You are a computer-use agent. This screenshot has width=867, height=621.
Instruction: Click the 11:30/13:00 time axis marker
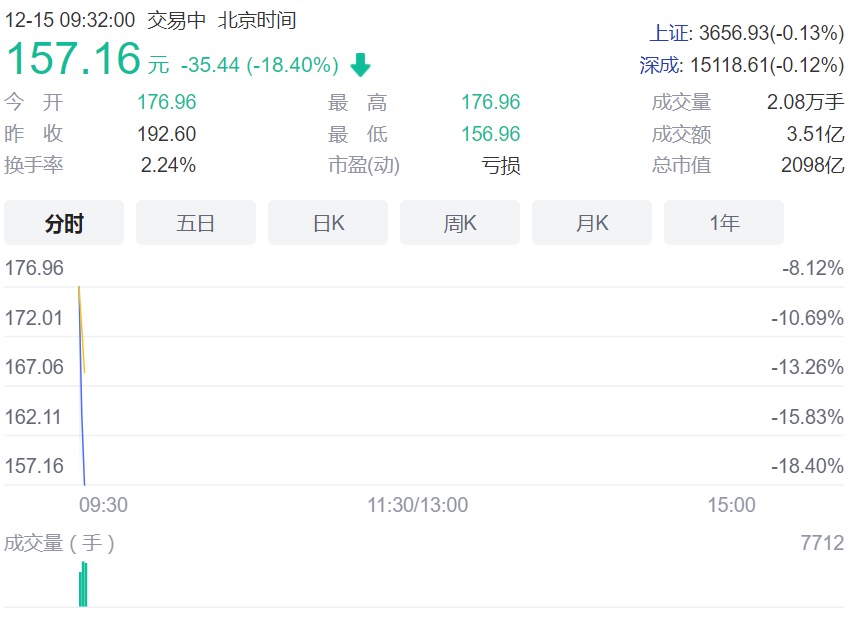(417, 505)
